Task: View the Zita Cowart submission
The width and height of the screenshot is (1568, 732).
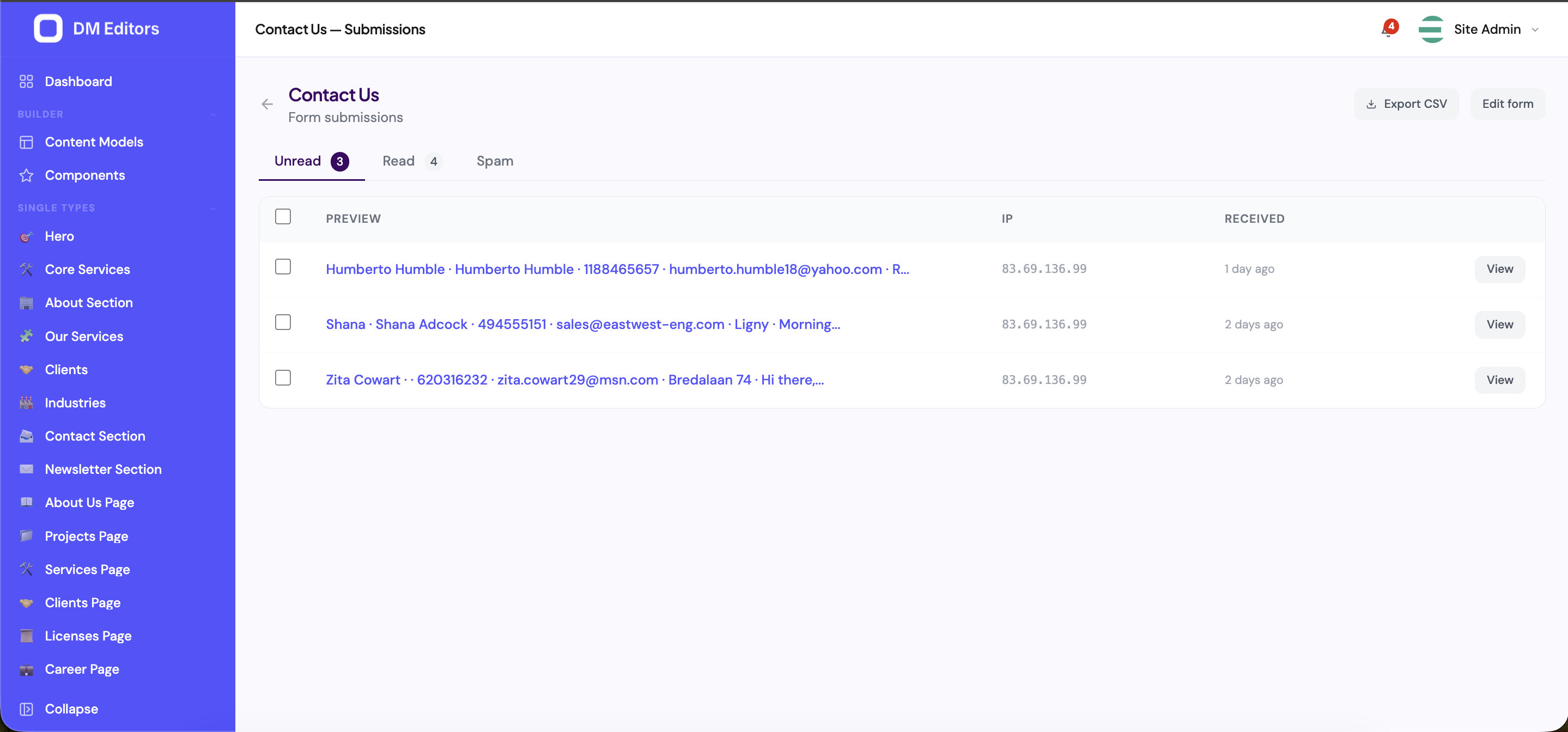Action: (x=1500, y=380)
